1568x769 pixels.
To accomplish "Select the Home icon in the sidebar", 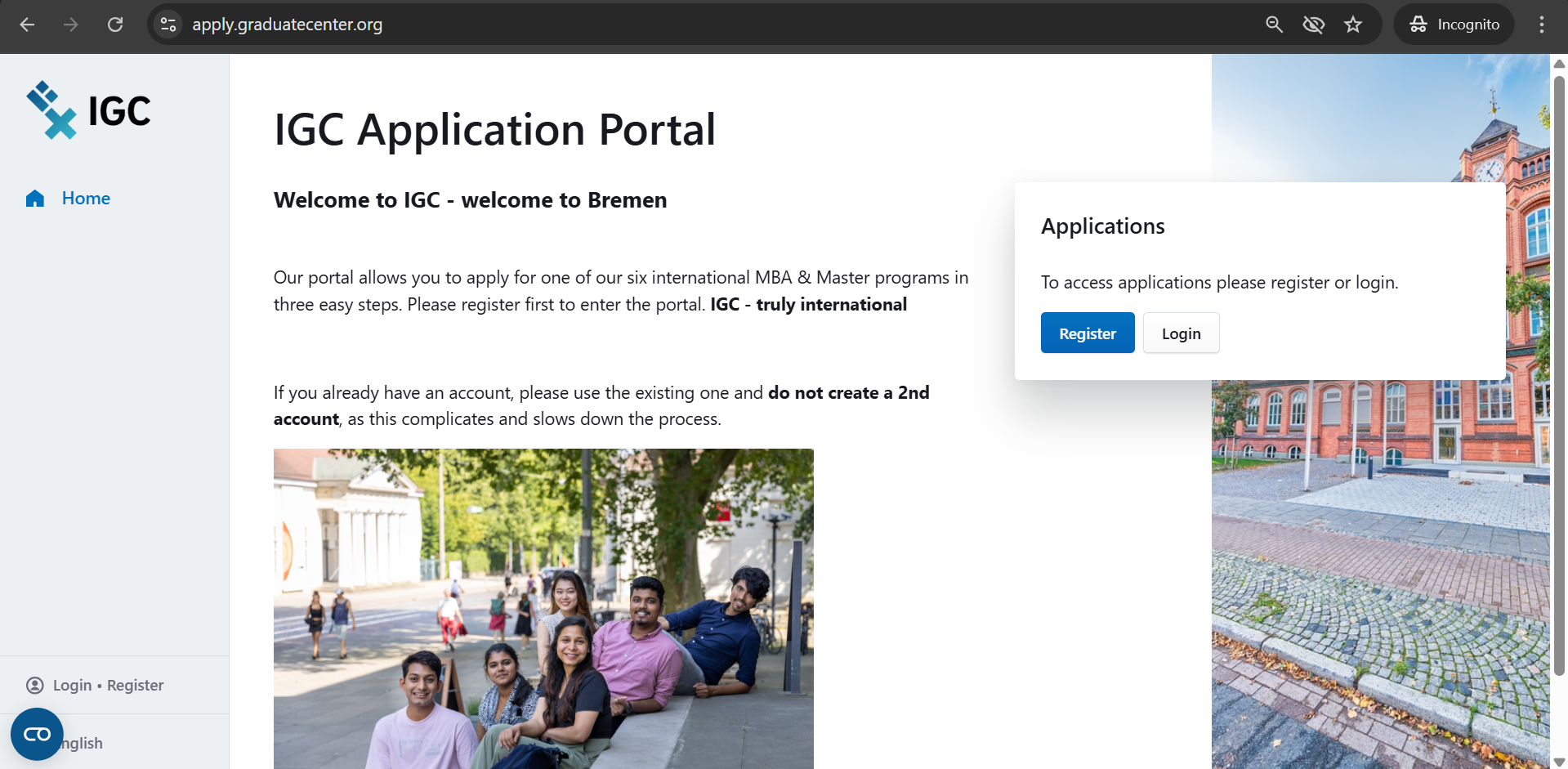I will click(34, 198).
